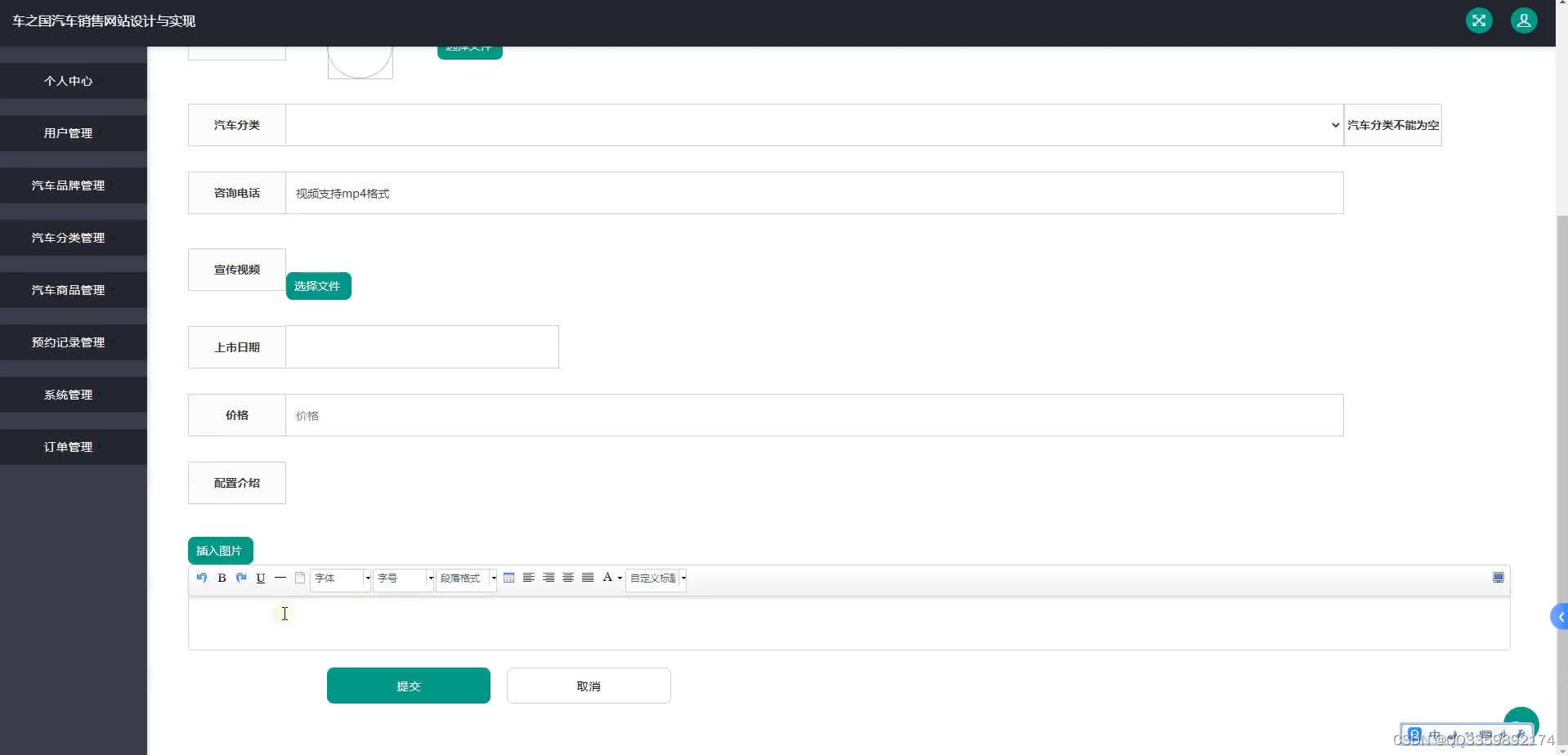Click the 上市日期 date field
Image resolution: width=1568 pixels, height=755 pixels.
coord(422,347)
